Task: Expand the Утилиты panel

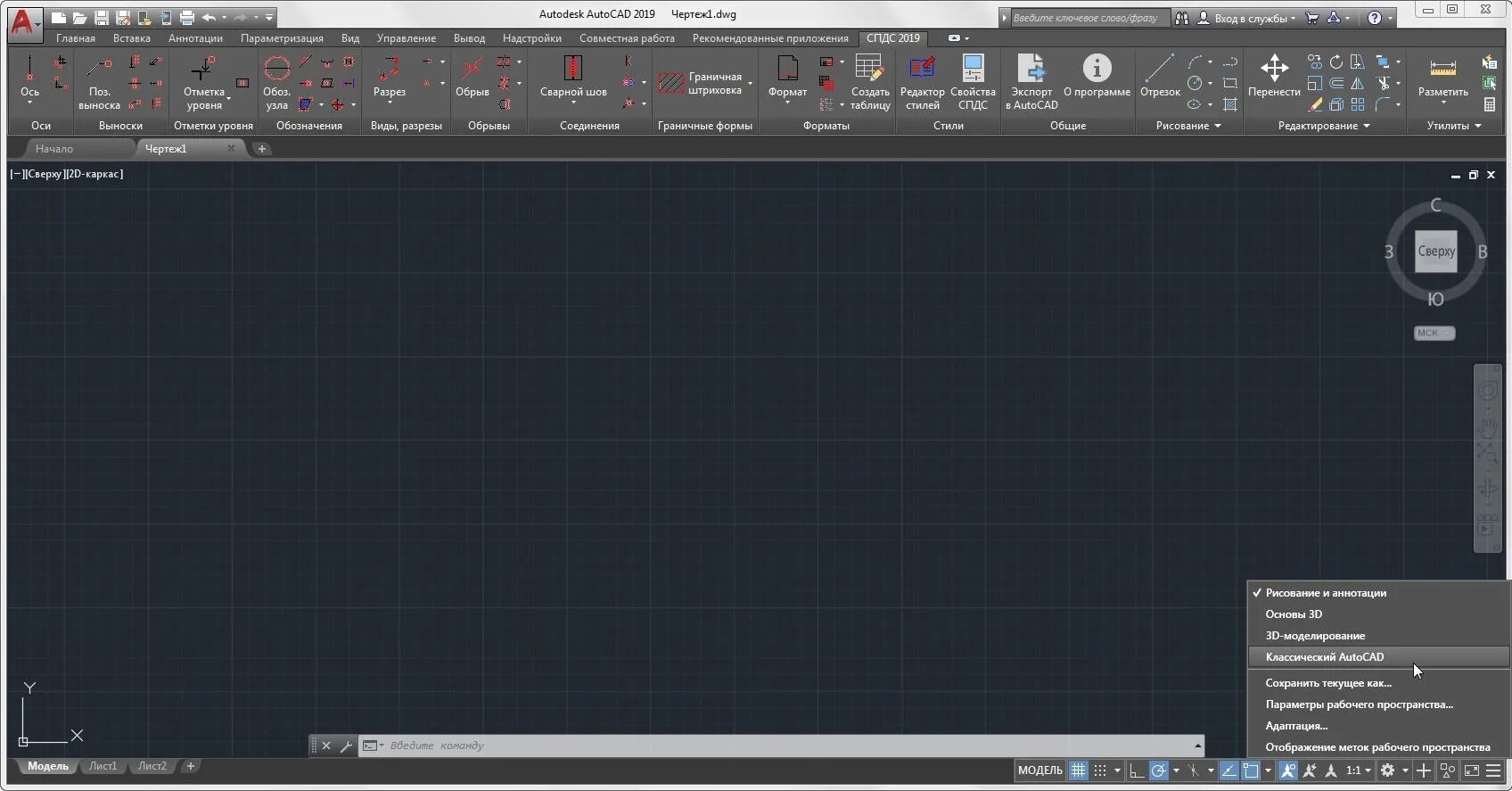Action: [x=1454, y=126]
